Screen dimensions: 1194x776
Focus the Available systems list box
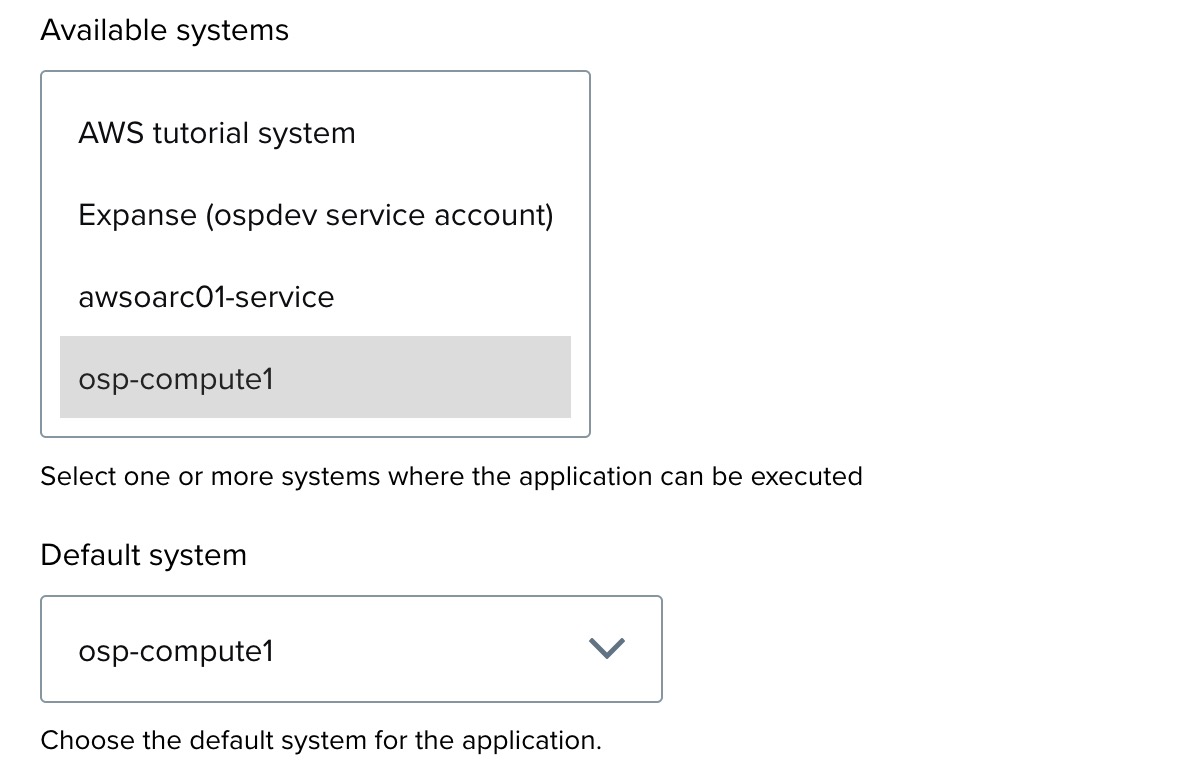(x=315, y=90)
